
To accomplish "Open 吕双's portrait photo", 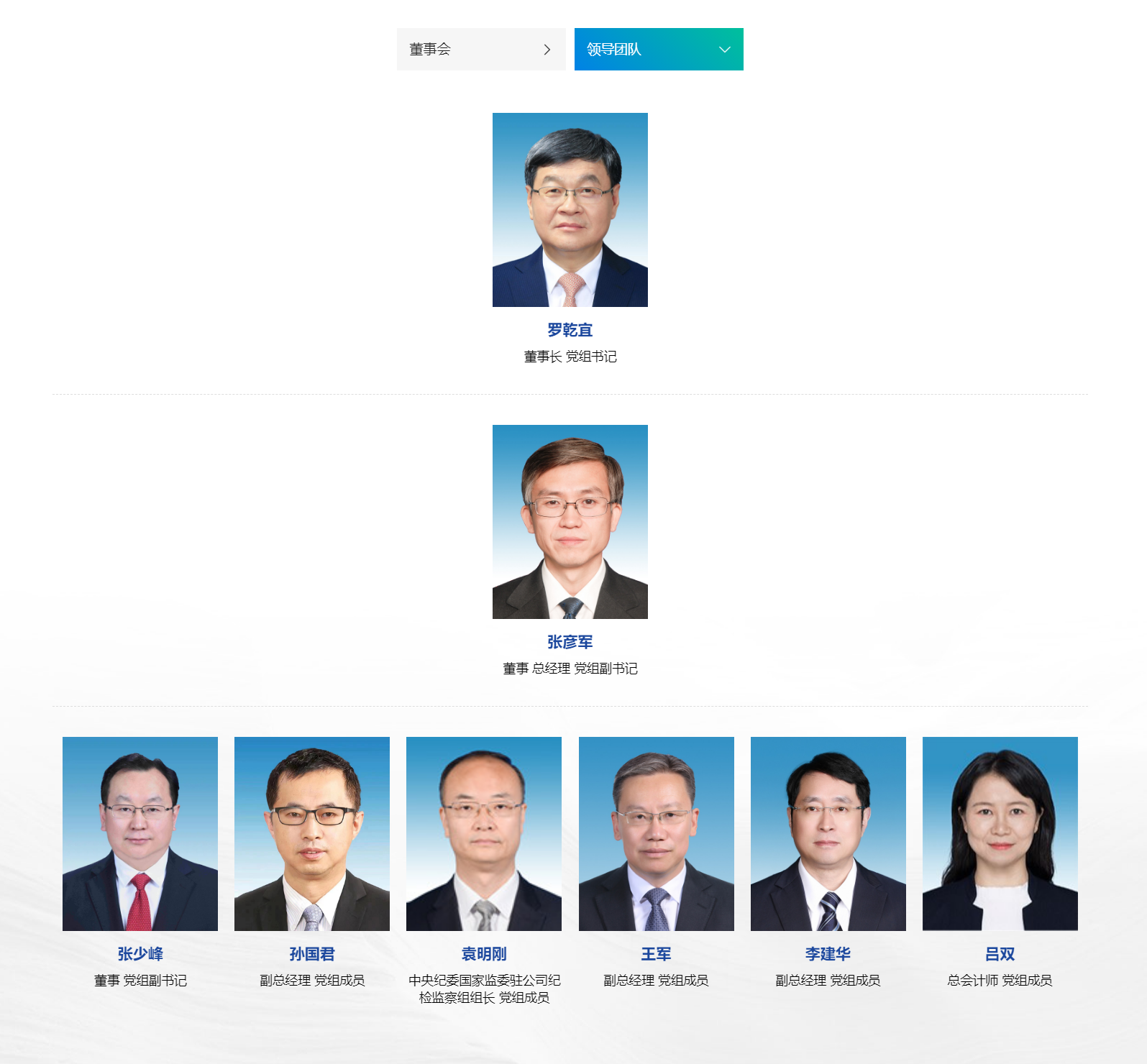I will click(1000, 834).
